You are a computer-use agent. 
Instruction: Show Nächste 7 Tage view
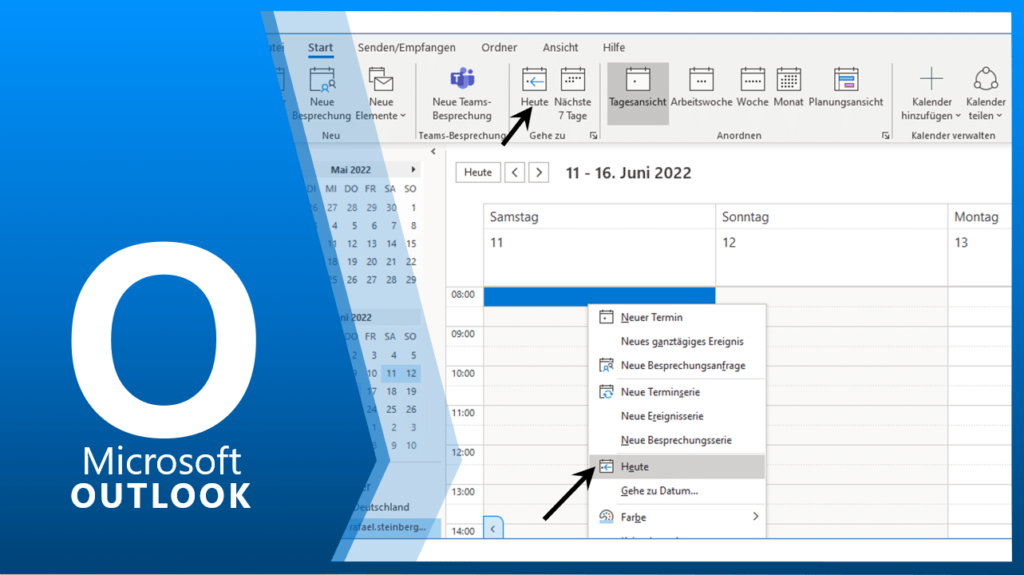pos(573,95)
